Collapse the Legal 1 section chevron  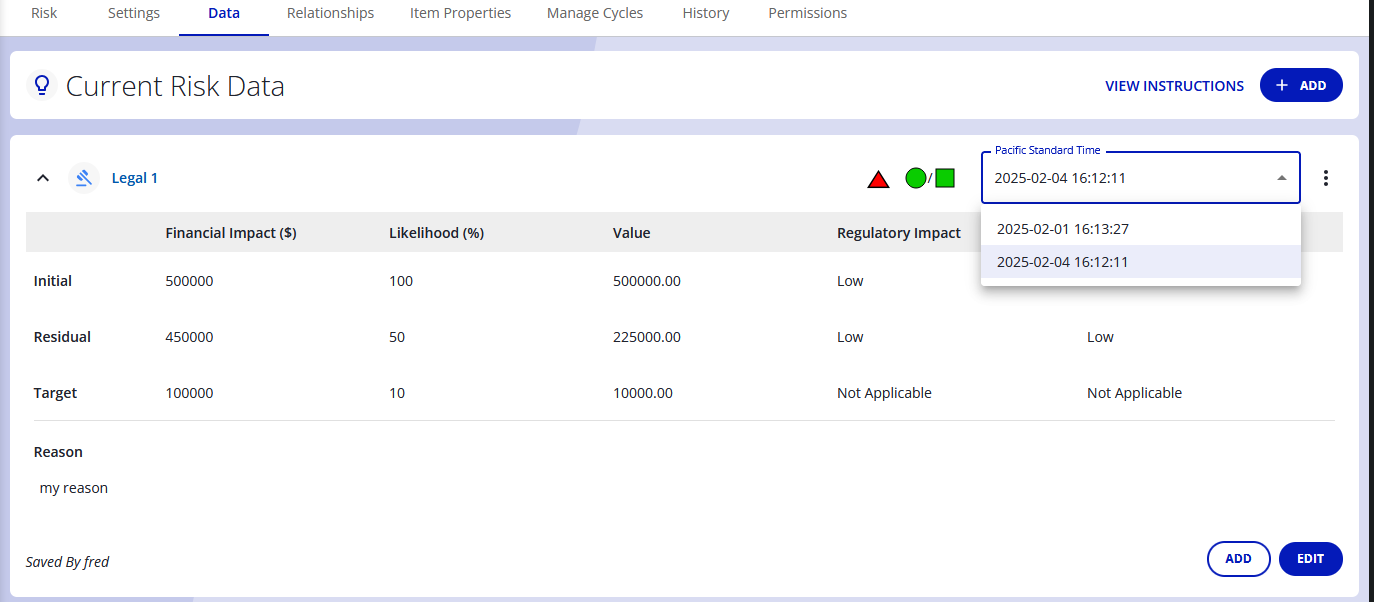point(43,178)
